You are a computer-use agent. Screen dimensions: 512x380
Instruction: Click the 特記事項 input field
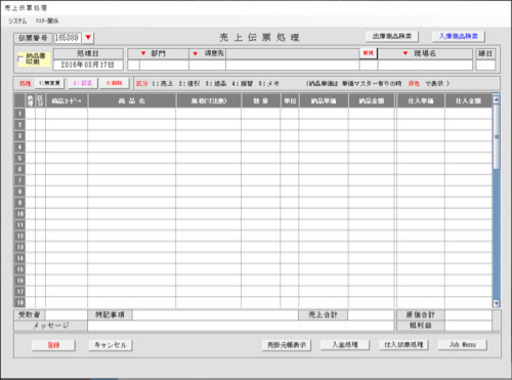pyautogui.click(x=215, y=315)
